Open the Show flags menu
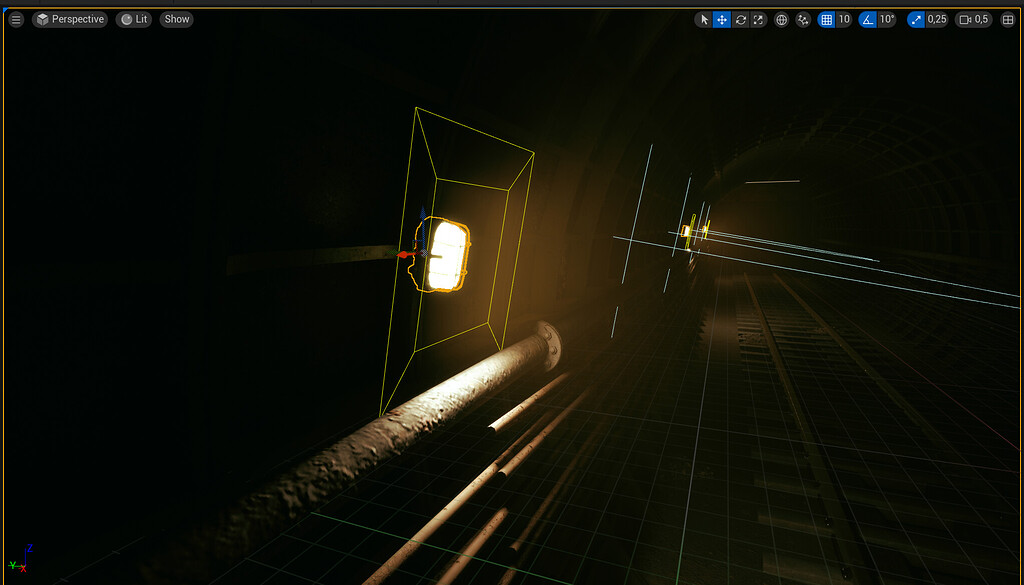Viewport: 1024px width, 585px height. [x=177, y=19]
